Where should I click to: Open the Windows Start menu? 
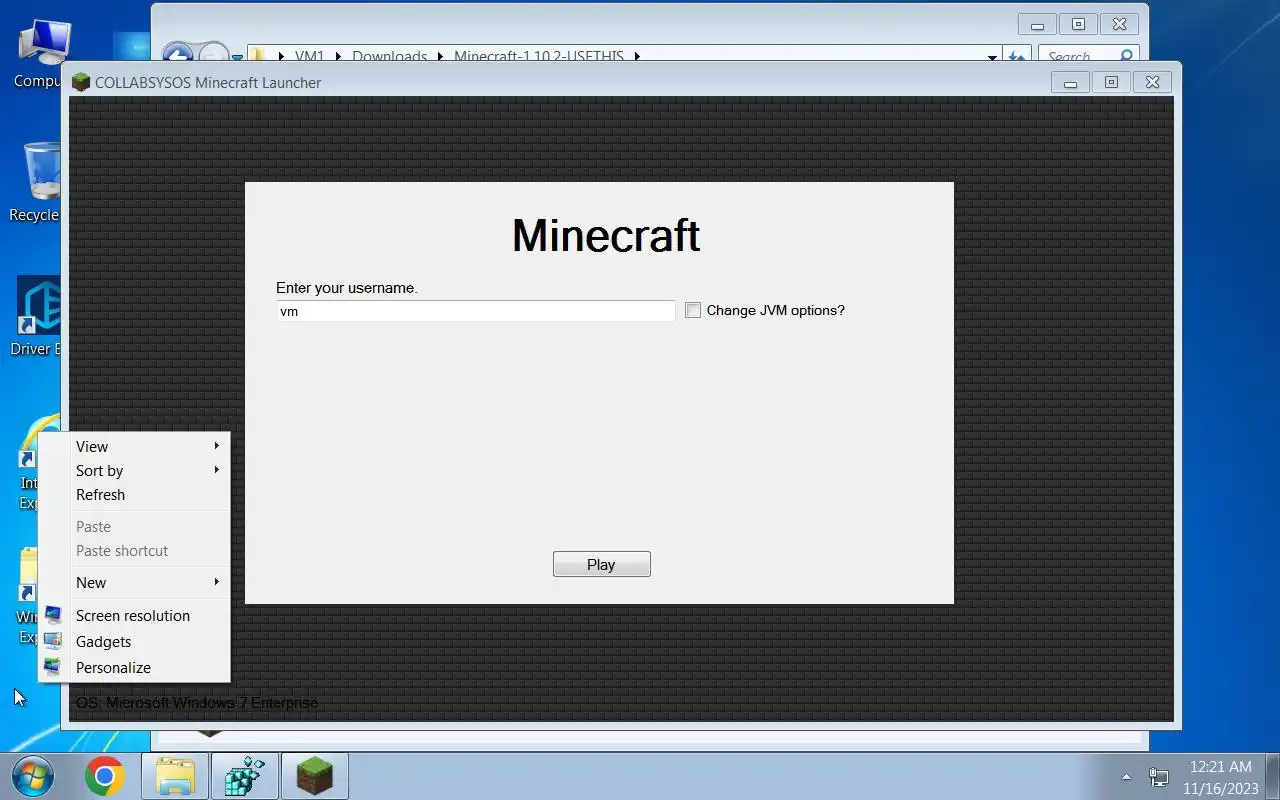pyautogui.click(x=32, y=776)
